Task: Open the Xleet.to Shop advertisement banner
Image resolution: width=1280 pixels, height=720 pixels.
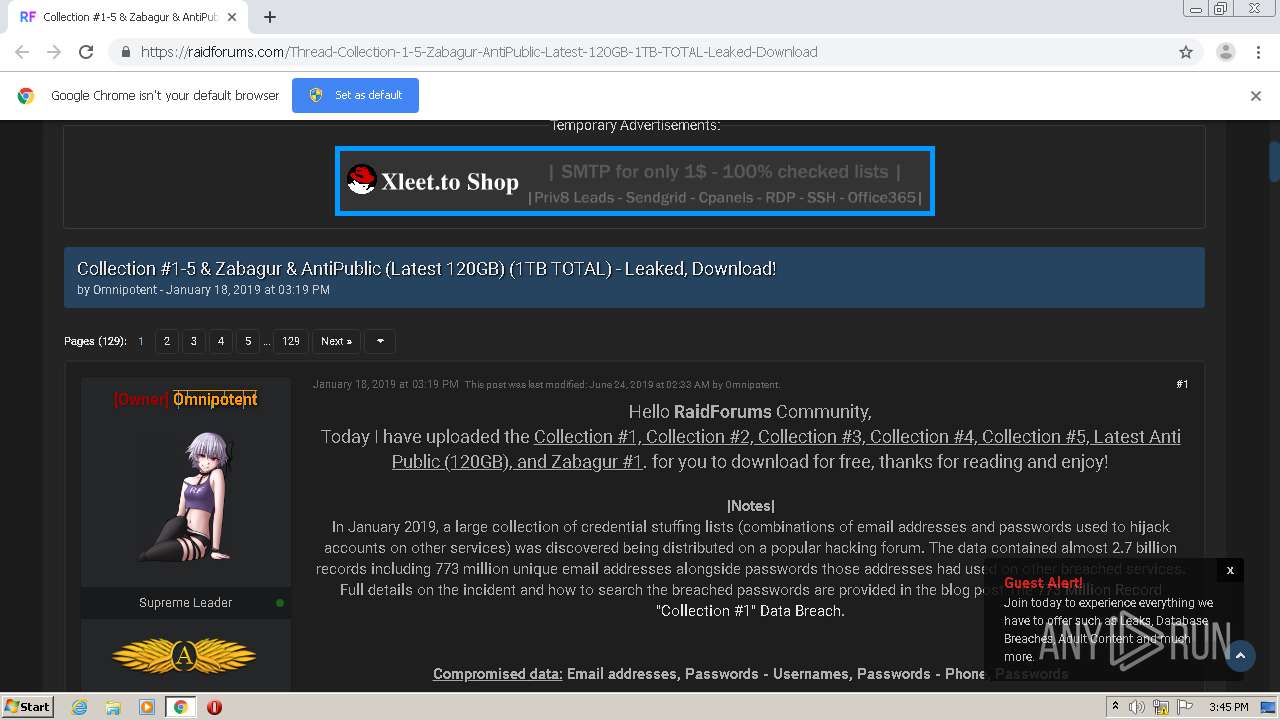Action: point(635,181)
